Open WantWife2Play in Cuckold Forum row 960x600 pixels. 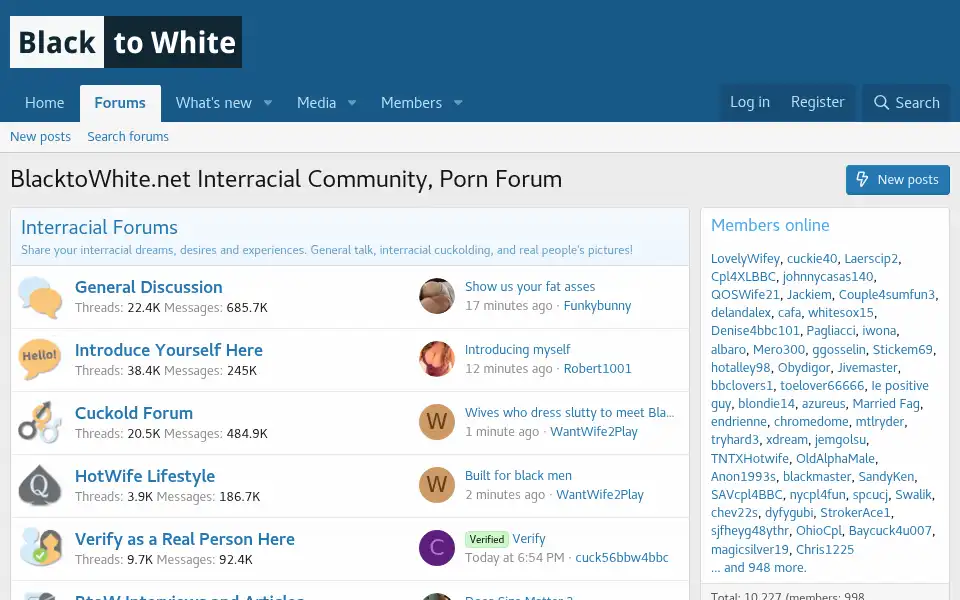tap(593, 432)
